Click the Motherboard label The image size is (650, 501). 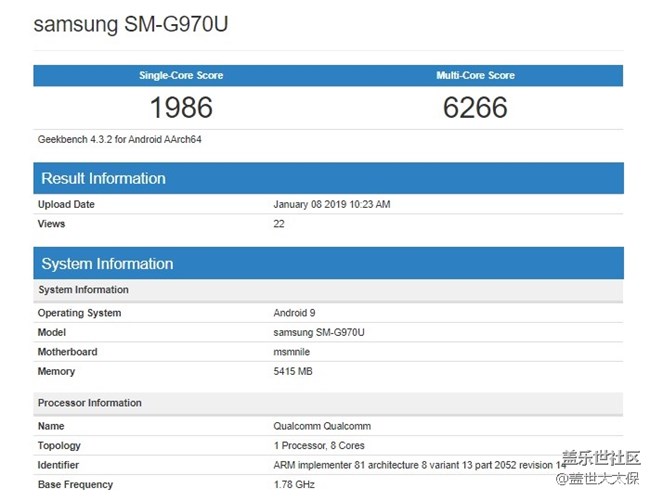pos(68,352)
